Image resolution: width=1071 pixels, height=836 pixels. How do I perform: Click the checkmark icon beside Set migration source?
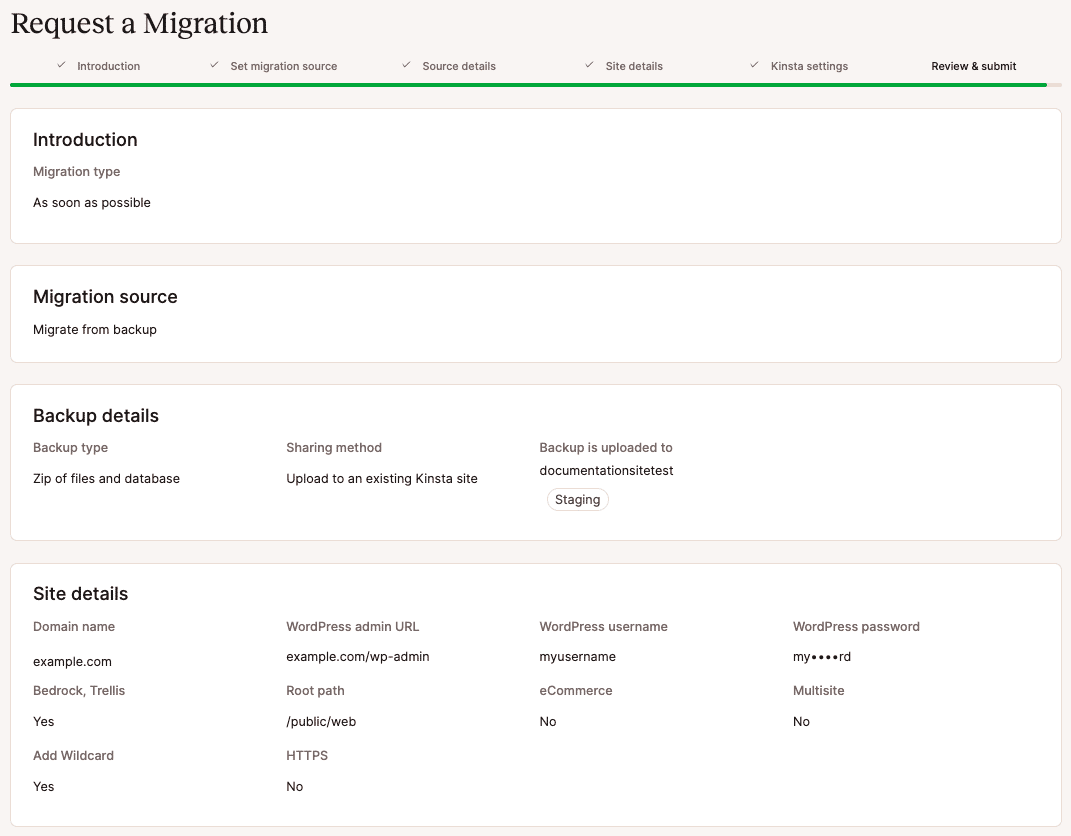tap(214, 65)
